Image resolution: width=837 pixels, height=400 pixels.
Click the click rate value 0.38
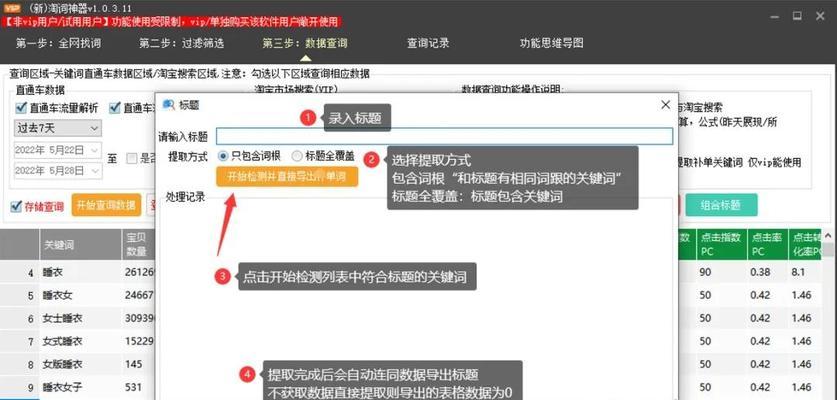click(760, 272)
